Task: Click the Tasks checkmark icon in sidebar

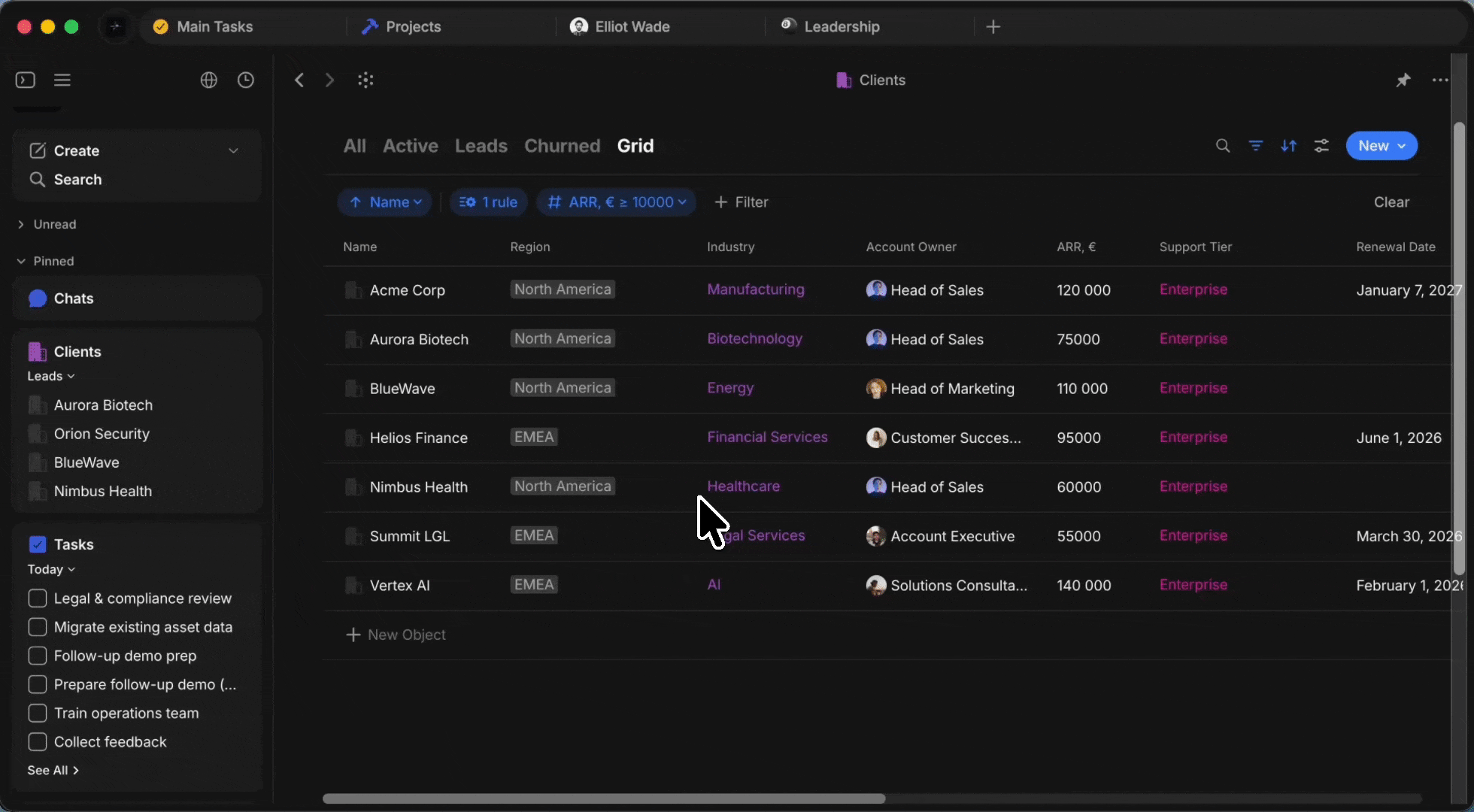Action: (x=37, y=544)
